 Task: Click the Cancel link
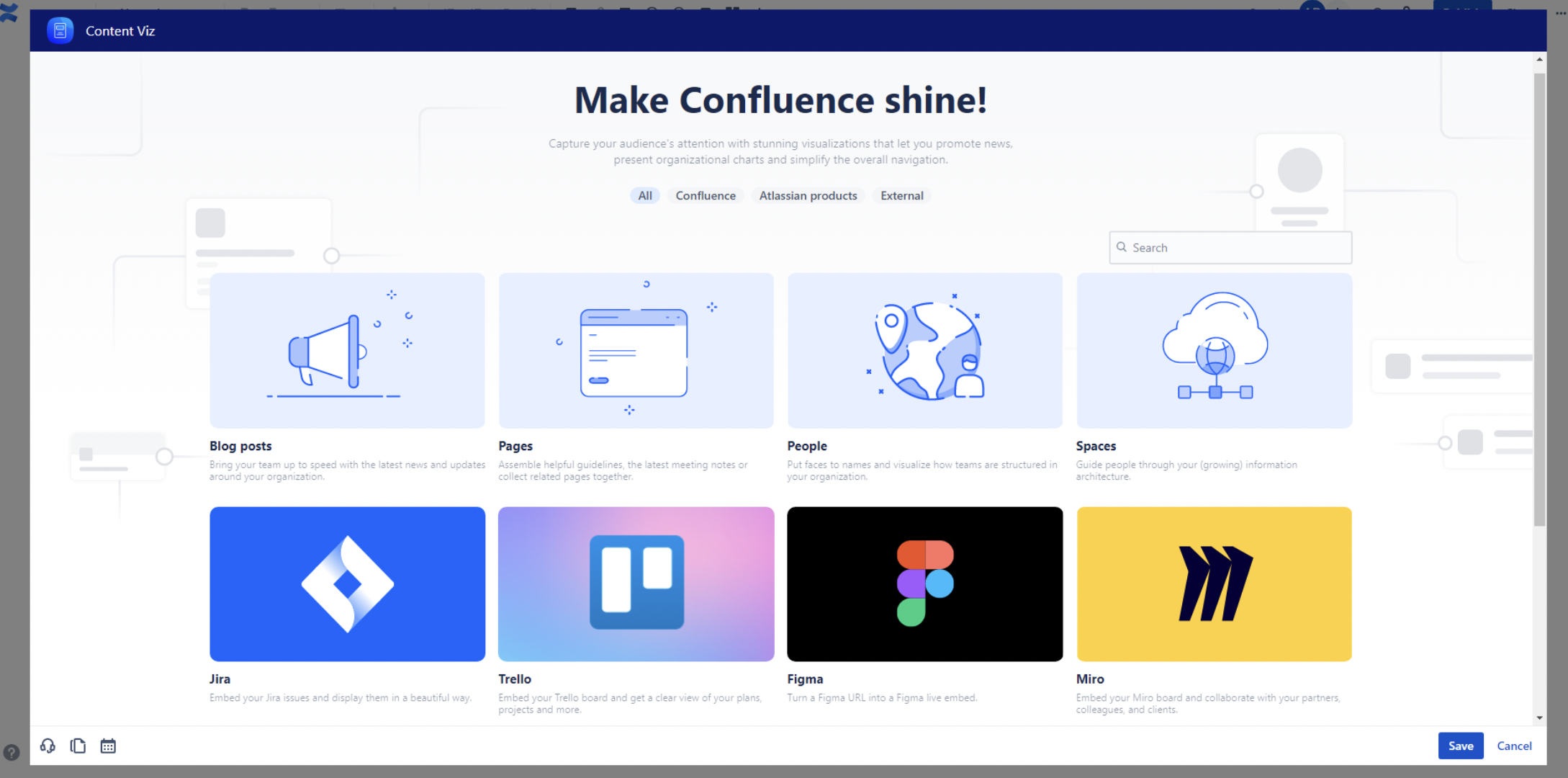pos(1514,746)
